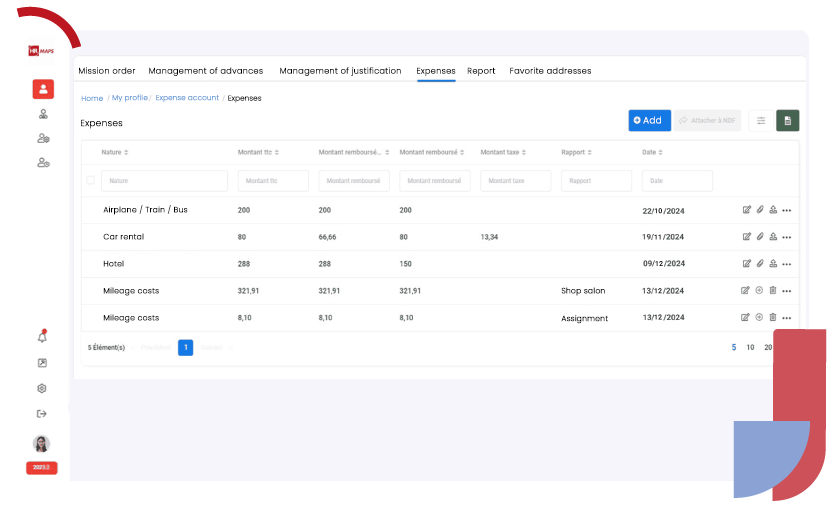Click the Montant ttc filter input
This screenshot has width=832, height=510.
273,181
